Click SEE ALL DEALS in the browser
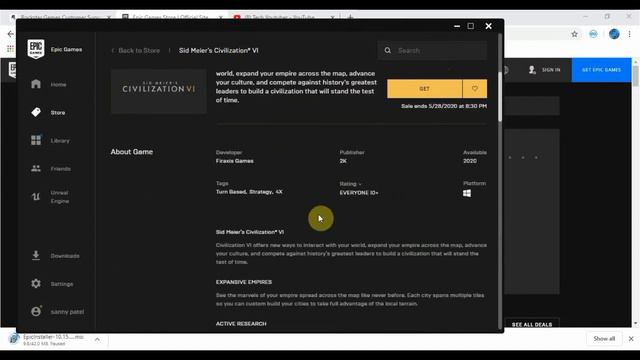 [532, 324]
